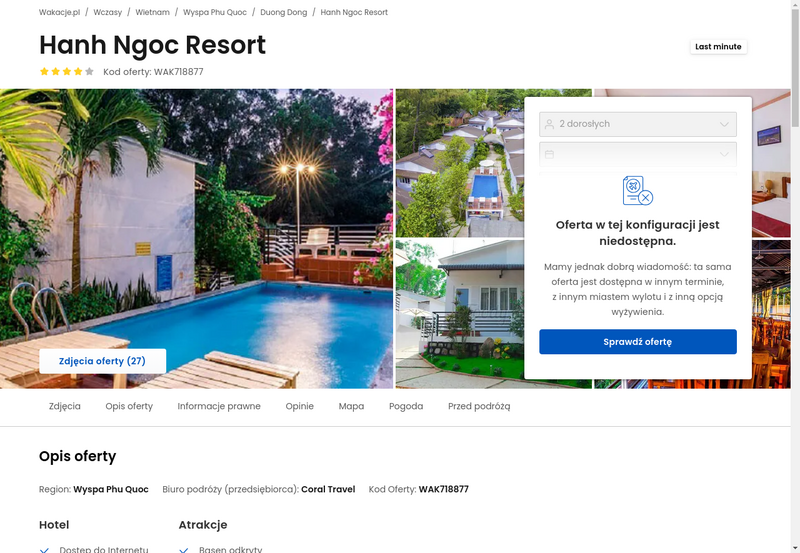Follow the Wietnam breadcrumb link

pyautogui.click(x=152, y=12)
